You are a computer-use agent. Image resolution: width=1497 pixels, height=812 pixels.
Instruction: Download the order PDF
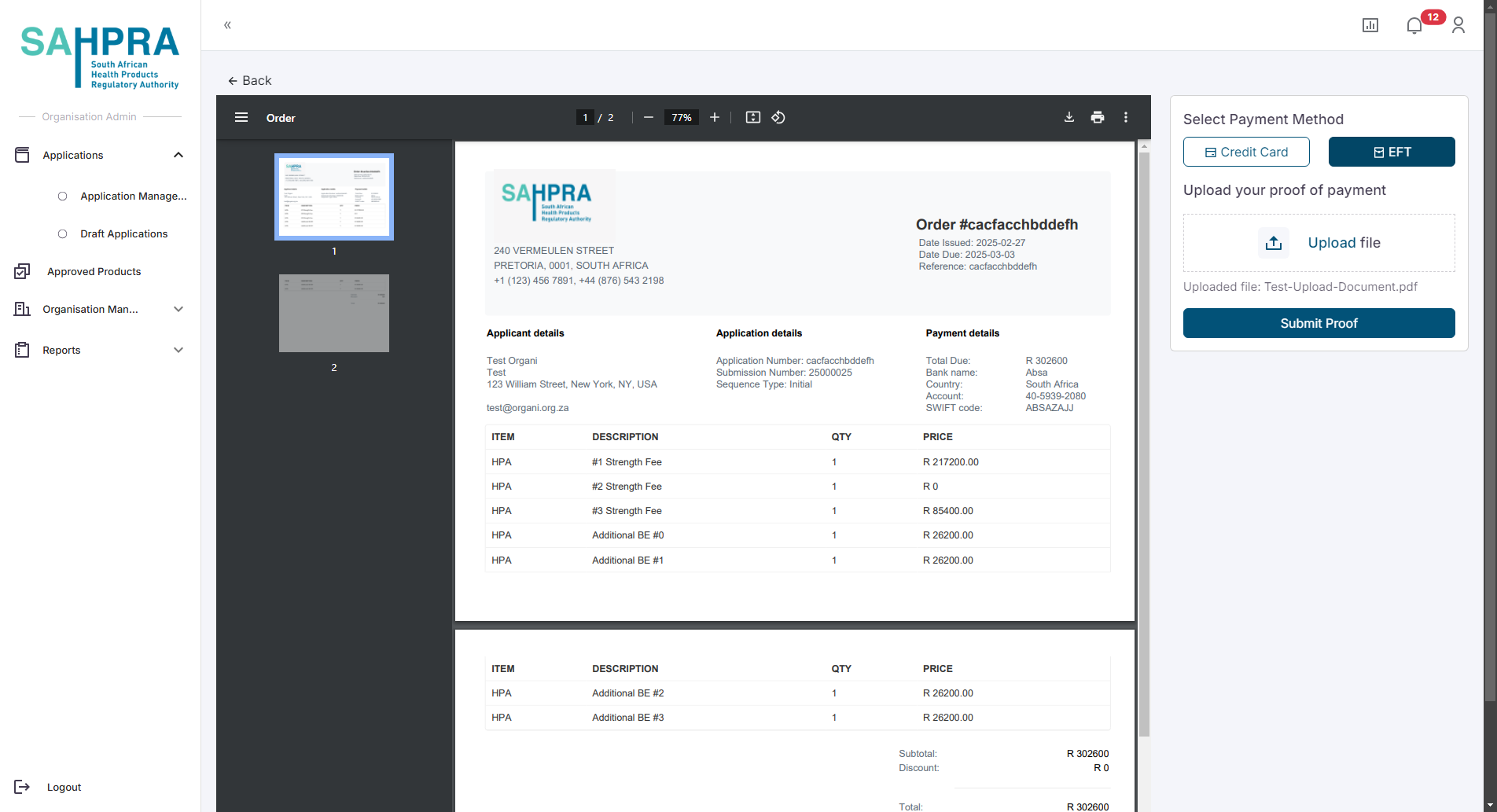point(1068,117)
